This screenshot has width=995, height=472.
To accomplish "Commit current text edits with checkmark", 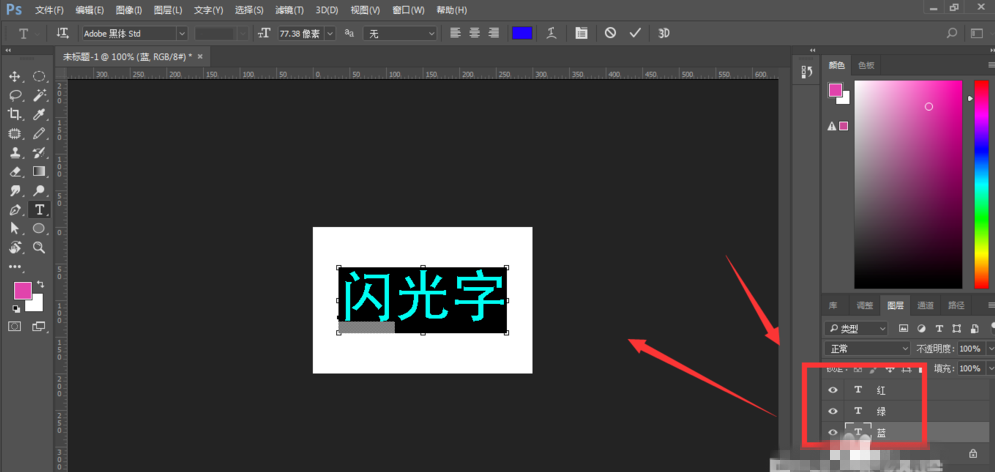I will pyautogui.click(x=635, y=33).
